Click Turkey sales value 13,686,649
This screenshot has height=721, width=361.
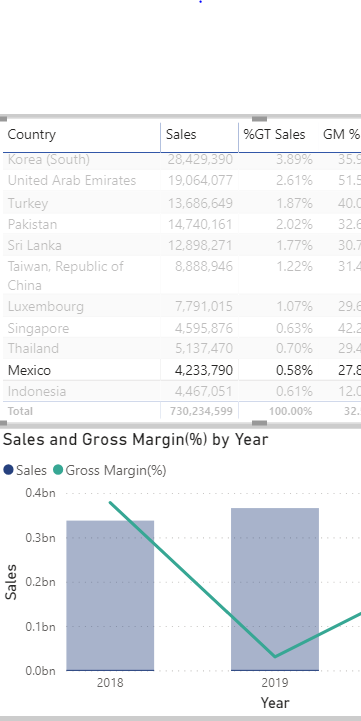pyautogui.click(x=200, y=203)
